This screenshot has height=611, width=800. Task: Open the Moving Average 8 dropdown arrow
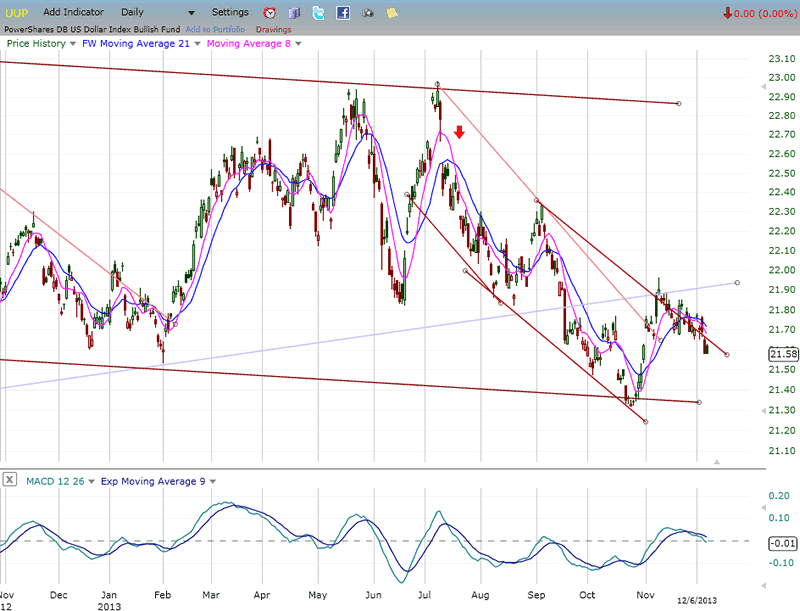298,44
